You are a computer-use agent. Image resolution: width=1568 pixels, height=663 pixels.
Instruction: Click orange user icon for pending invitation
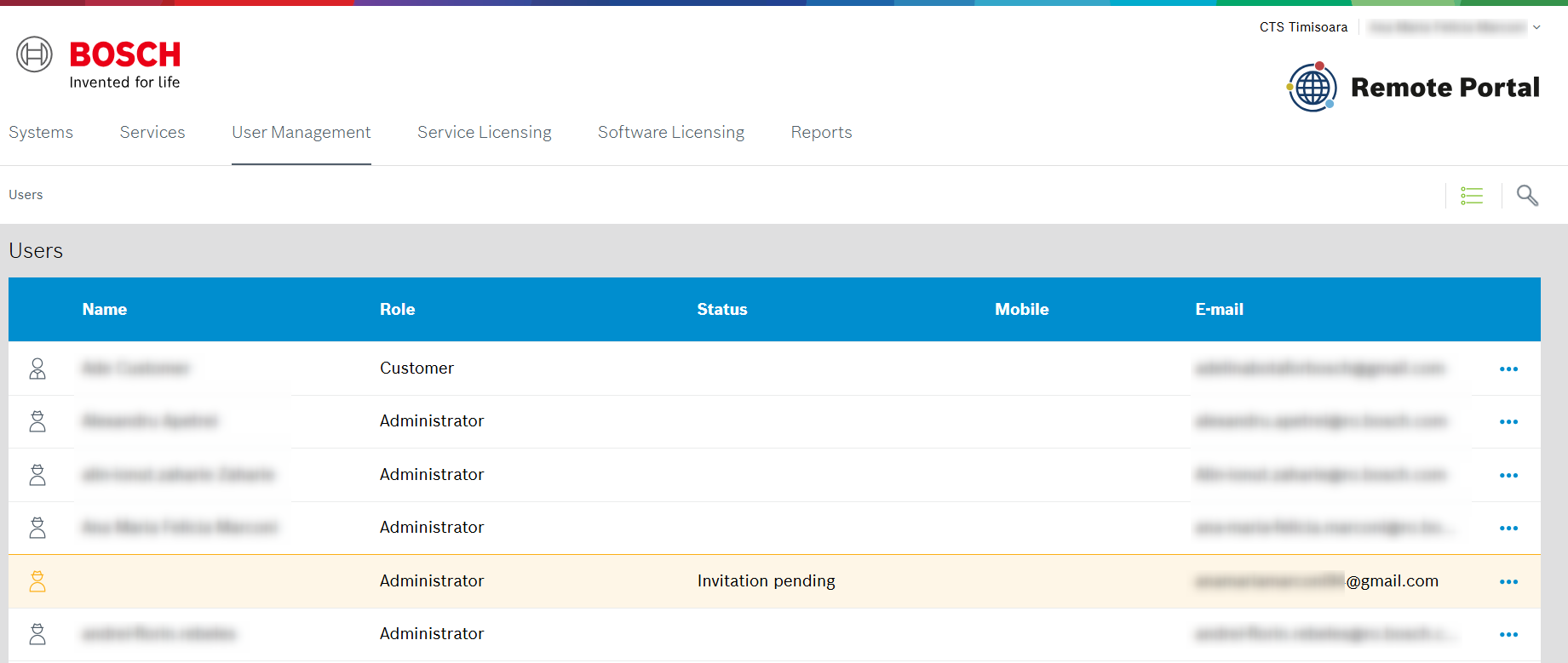point(37,581)
